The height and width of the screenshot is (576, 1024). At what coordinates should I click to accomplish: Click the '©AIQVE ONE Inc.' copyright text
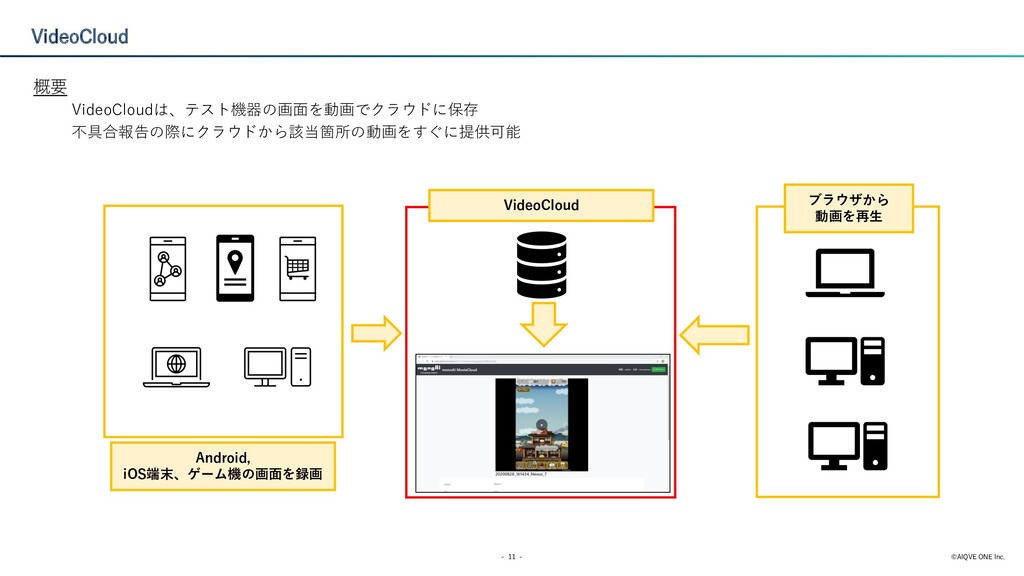(x=978, y=557)
